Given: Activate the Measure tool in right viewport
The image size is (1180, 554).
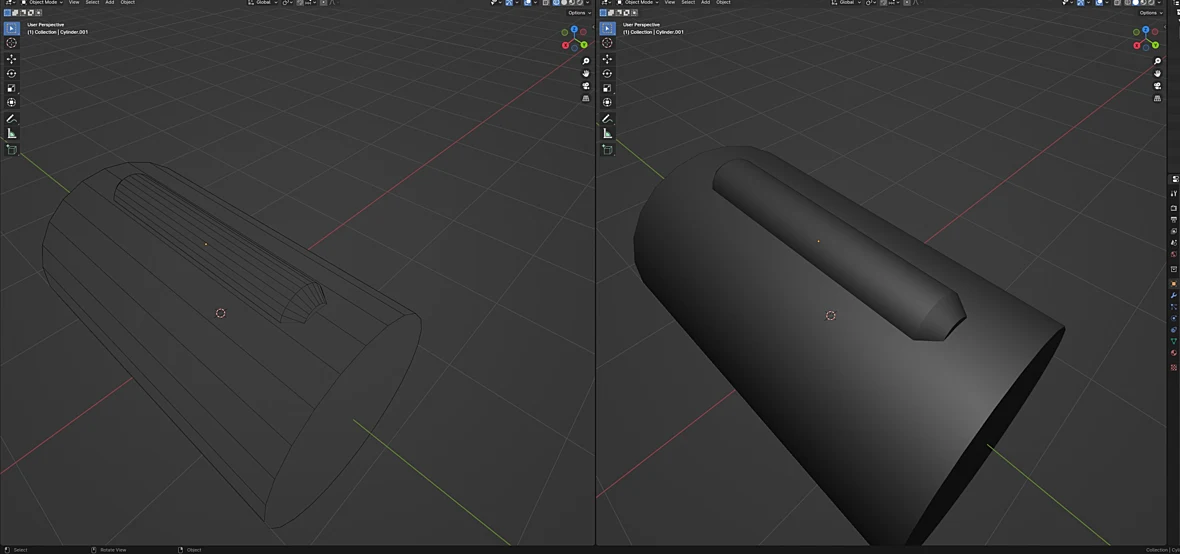Looking at the screenshot, I should (607, 133).
